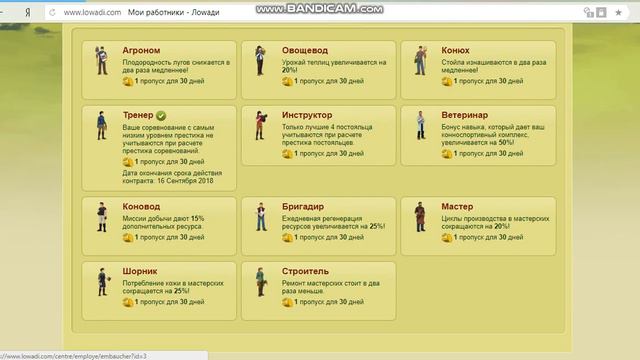
Task: Open the Овощевод hire link
Action: point(305,50)
